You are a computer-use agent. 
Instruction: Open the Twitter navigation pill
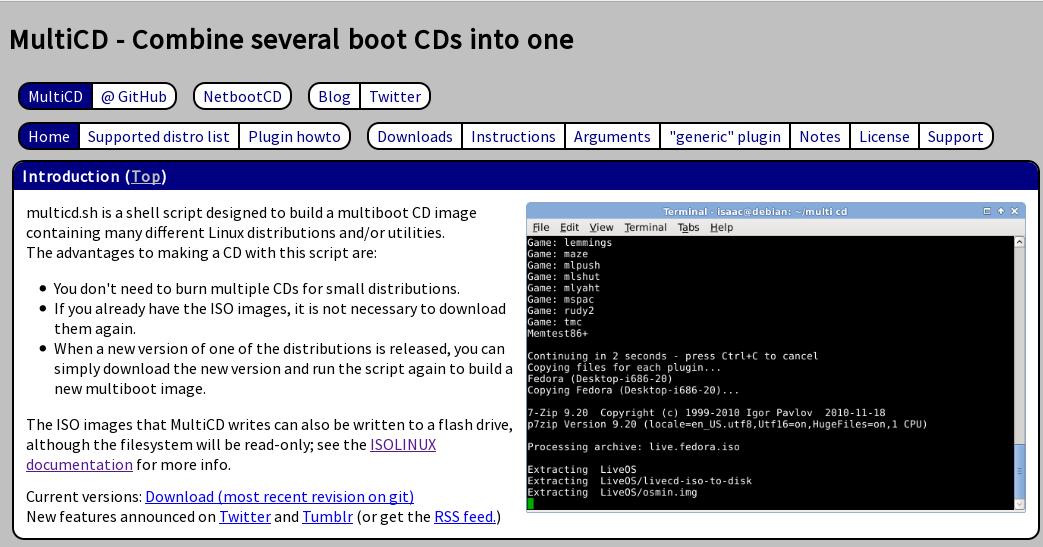pyautogui.click(x=395, y=96)
